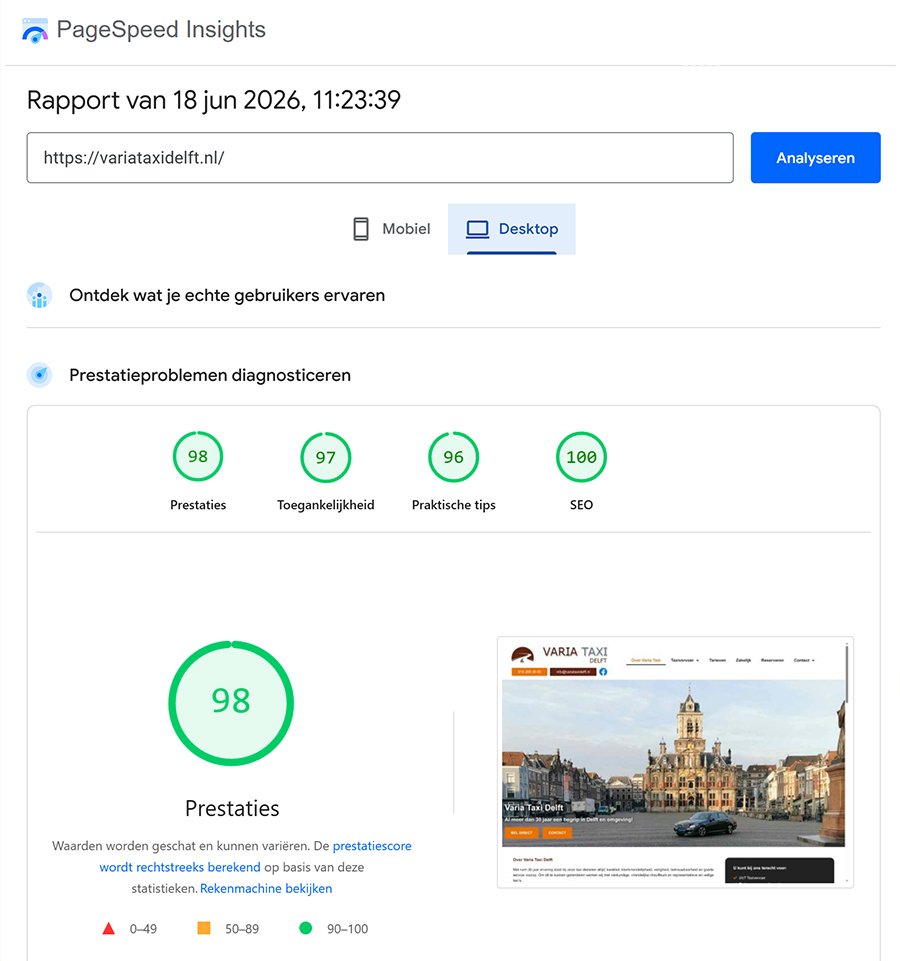Screen dimensions: 900x961
Task: Click the report date 'Rapport van 18 jun 2026'
Action: click(213, 100)
